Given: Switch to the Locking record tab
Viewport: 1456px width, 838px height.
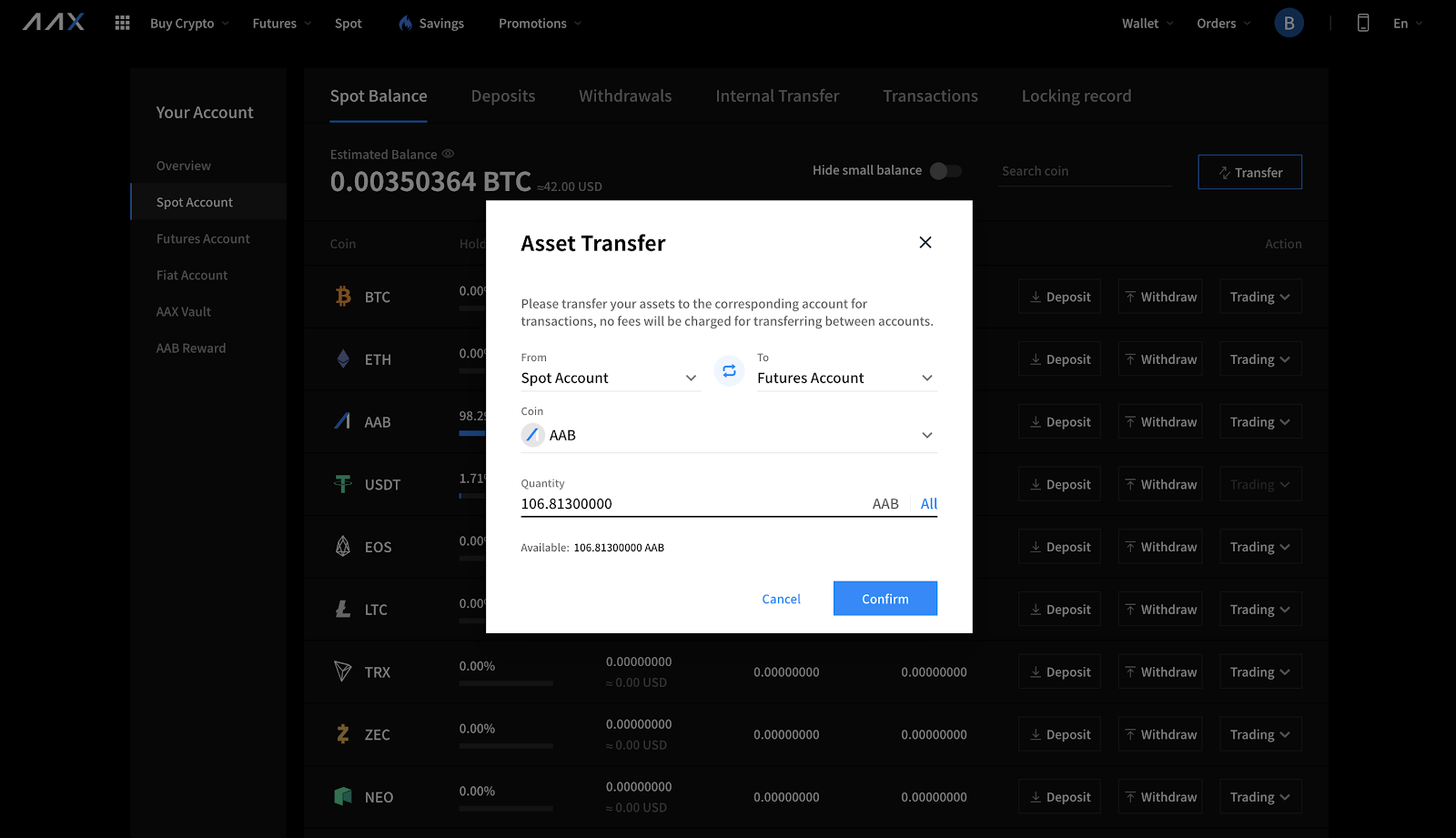Looking at the screenshot, I should pos(1077,96).
